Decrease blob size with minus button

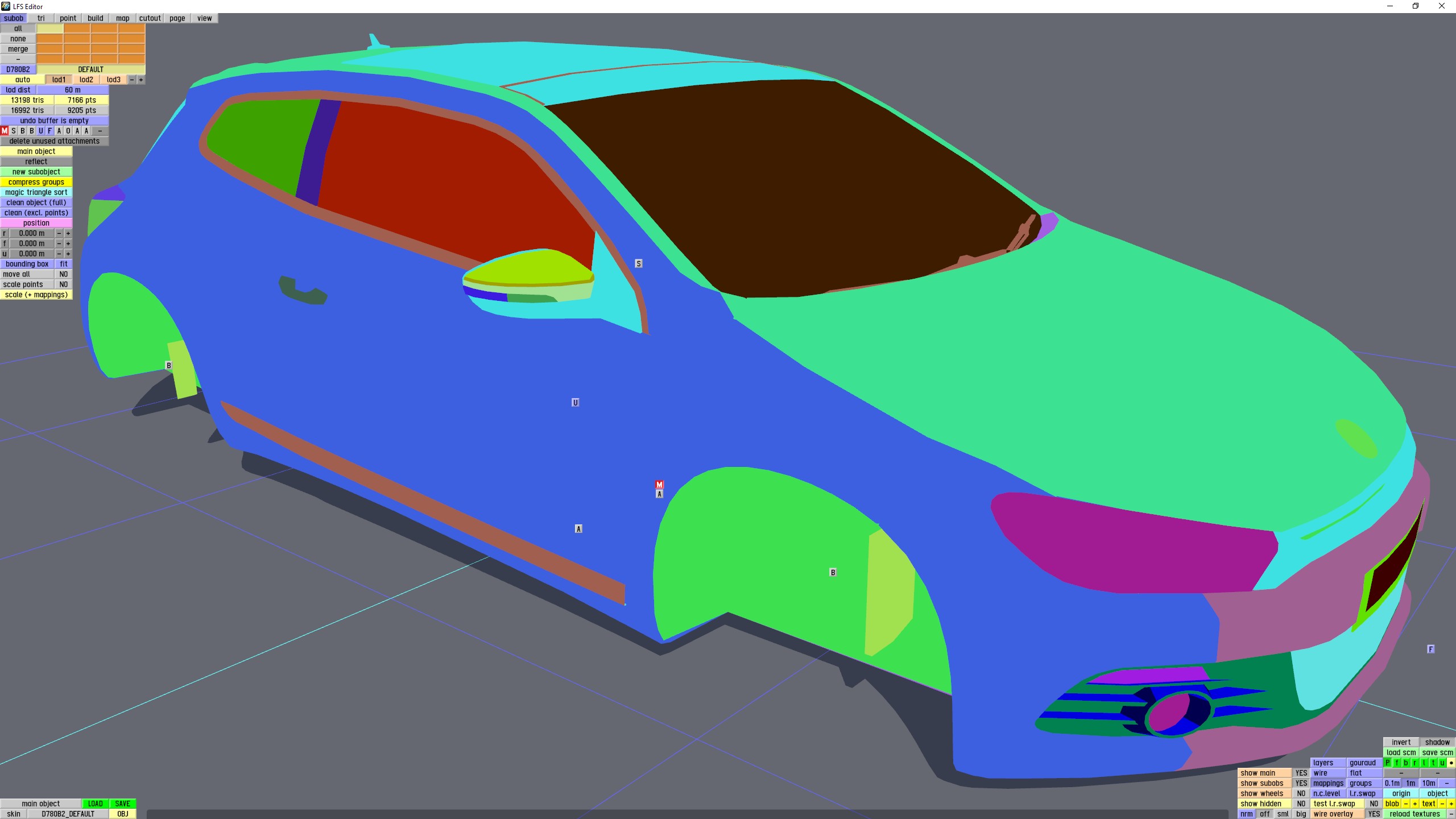[x=1406, y=804]
